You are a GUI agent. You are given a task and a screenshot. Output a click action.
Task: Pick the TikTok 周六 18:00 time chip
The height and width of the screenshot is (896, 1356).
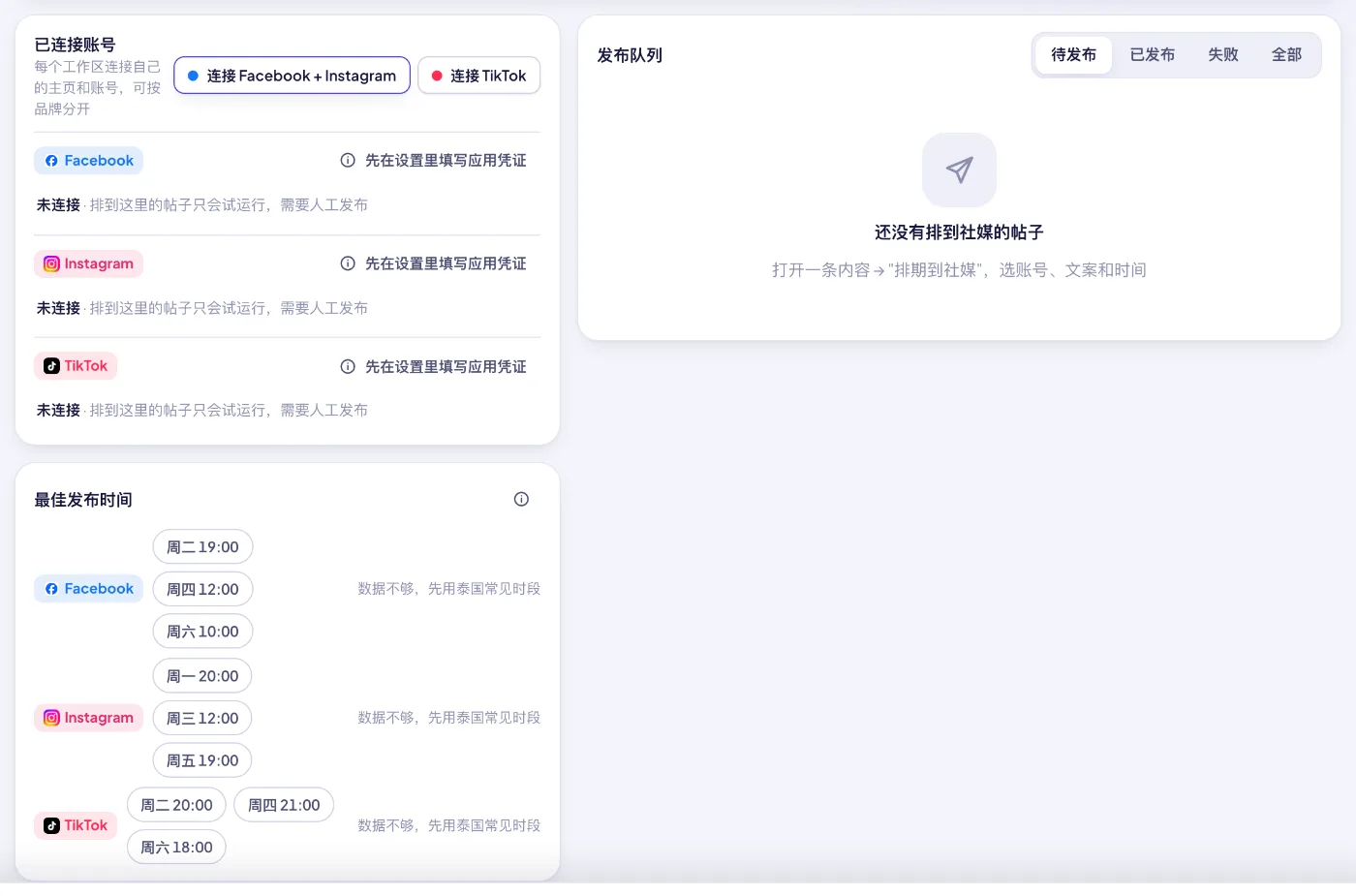pos(176,848)
